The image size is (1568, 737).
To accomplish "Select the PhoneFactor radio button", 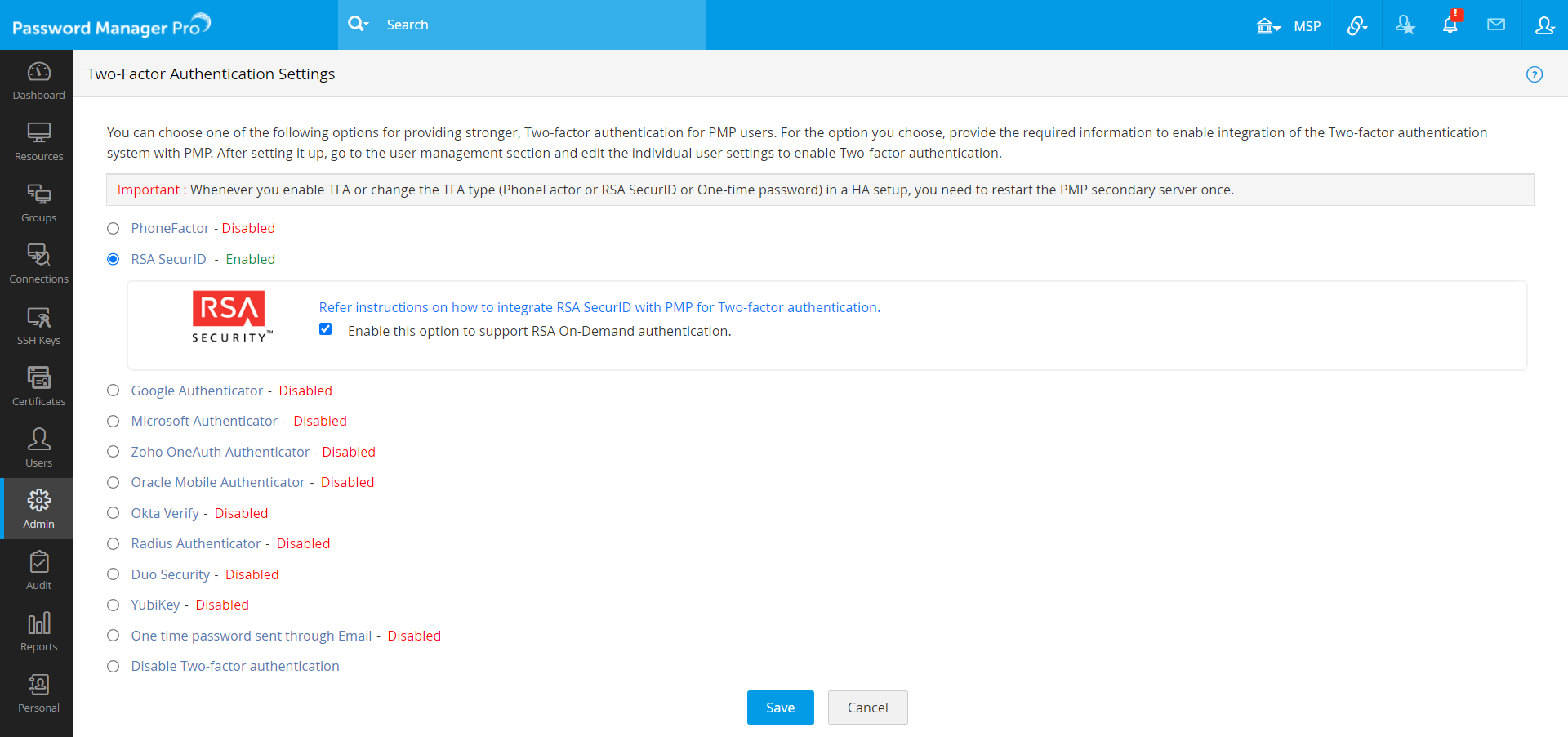I will tap(114, 229).
